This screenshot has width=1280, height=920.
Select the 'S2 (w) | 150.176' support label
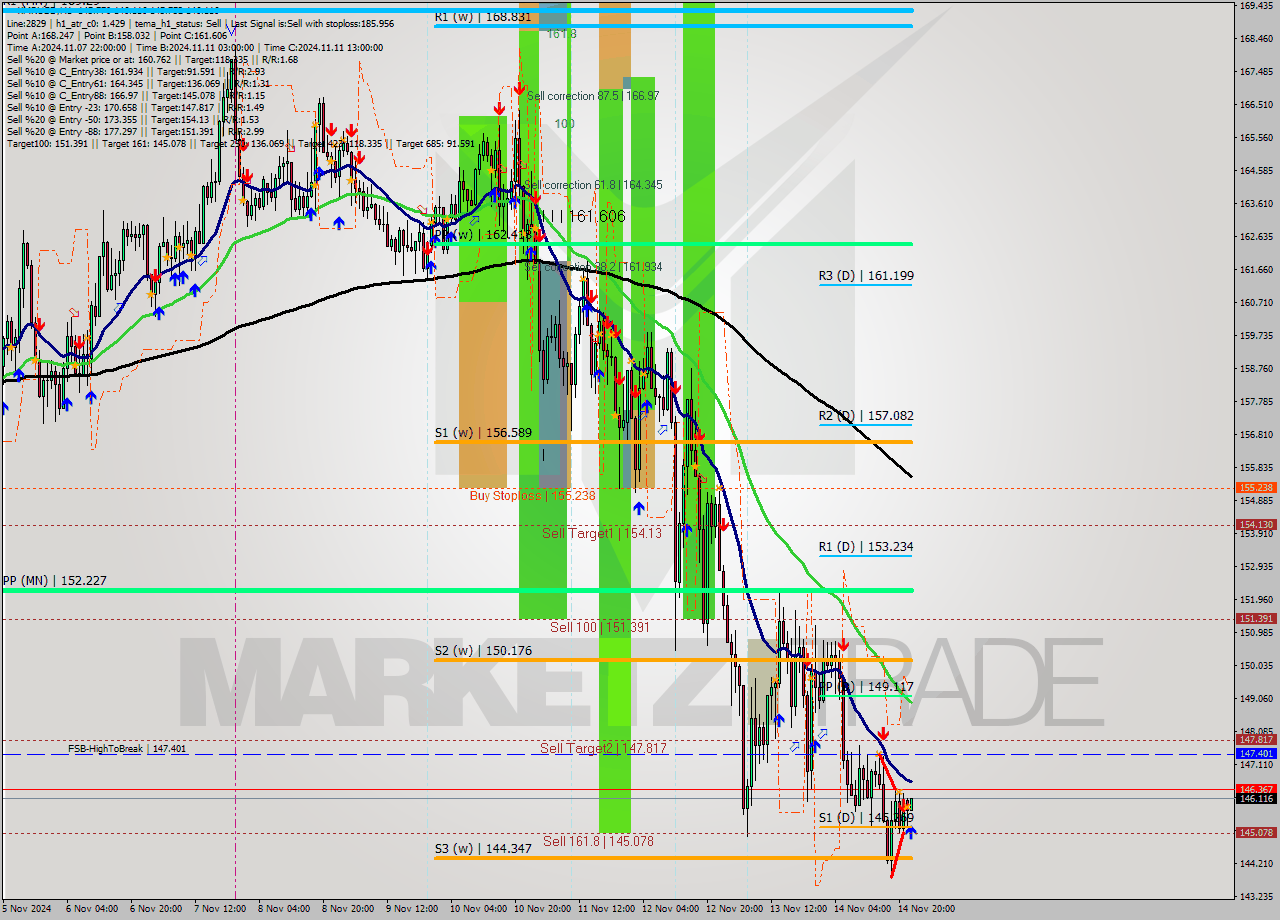coord(483,651)
